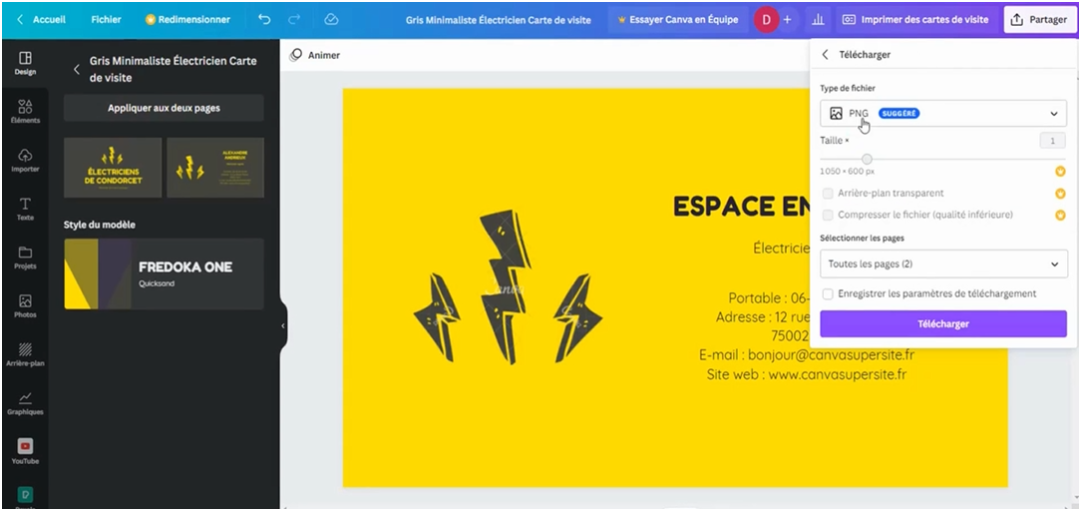This screenshot has height=512, width=1080.
Task: Click the undo arrow icon
Action: [264, 19]
